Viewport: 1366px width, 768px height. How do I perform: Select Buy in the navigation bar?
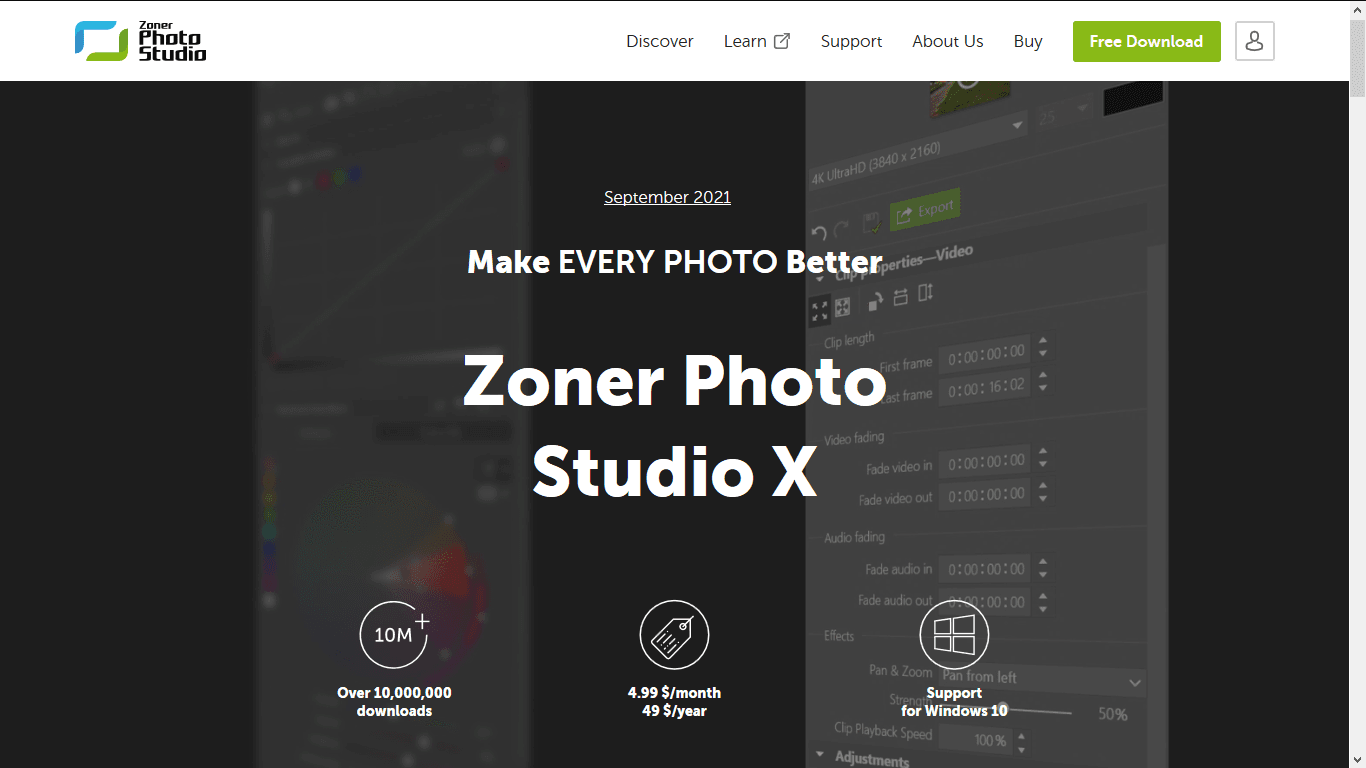point(1028,41)
